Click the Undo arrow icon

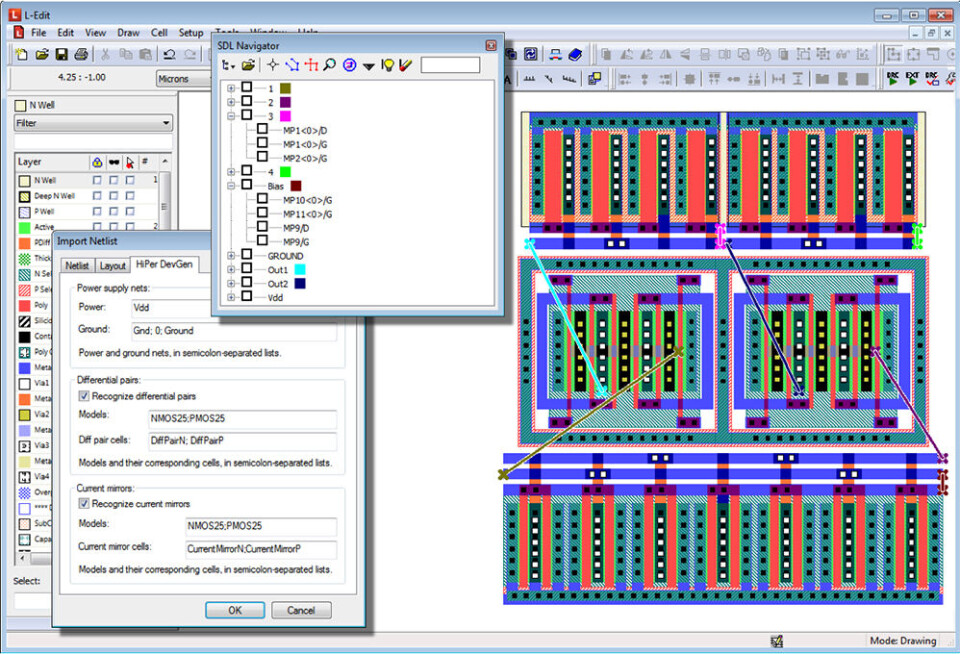click(x=170, y=54)
